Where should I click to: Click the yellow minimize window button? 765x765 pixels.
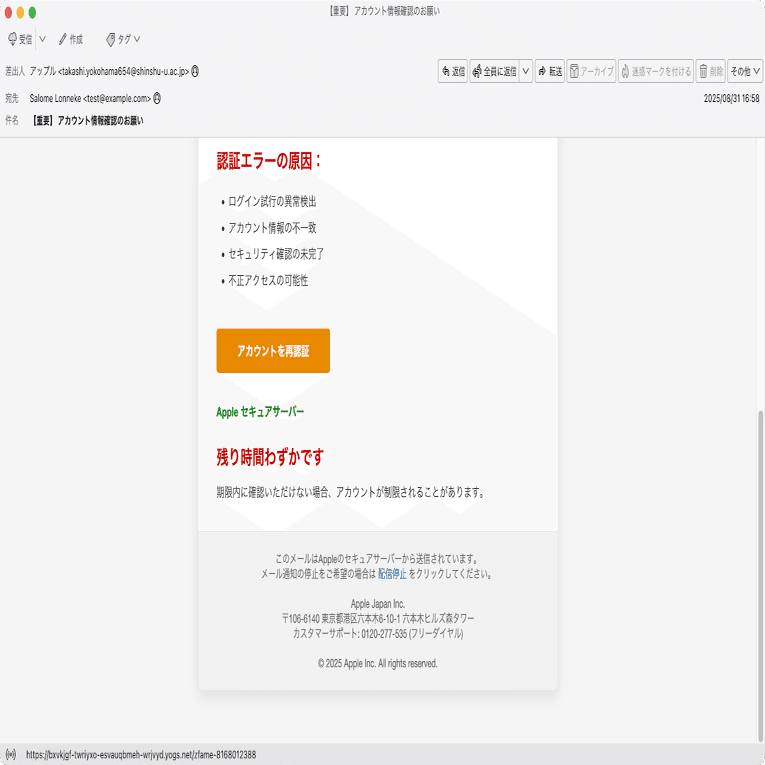point(20,12)
